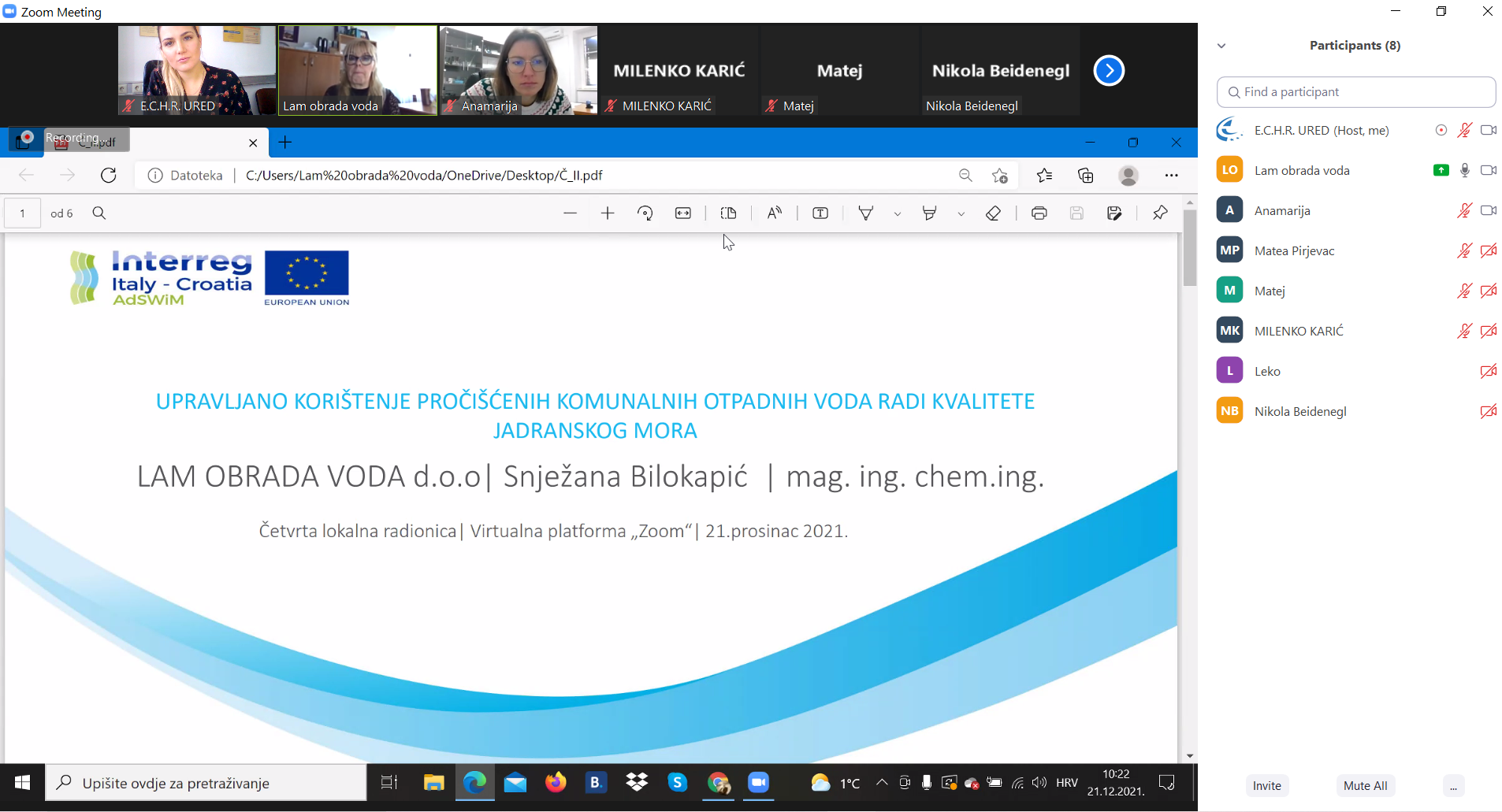The width and height of the screenshot is (1502, 812).
Task: Select the Erase tool in PDF toolbar
Action: point(993,213)
